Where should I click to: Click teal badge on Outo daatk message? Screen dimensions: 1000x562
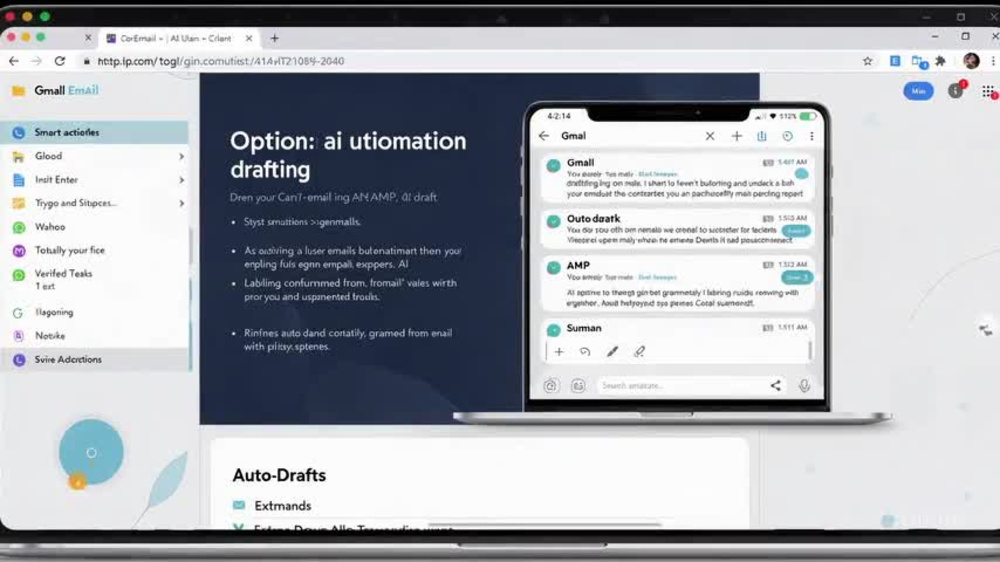[795, 231]
